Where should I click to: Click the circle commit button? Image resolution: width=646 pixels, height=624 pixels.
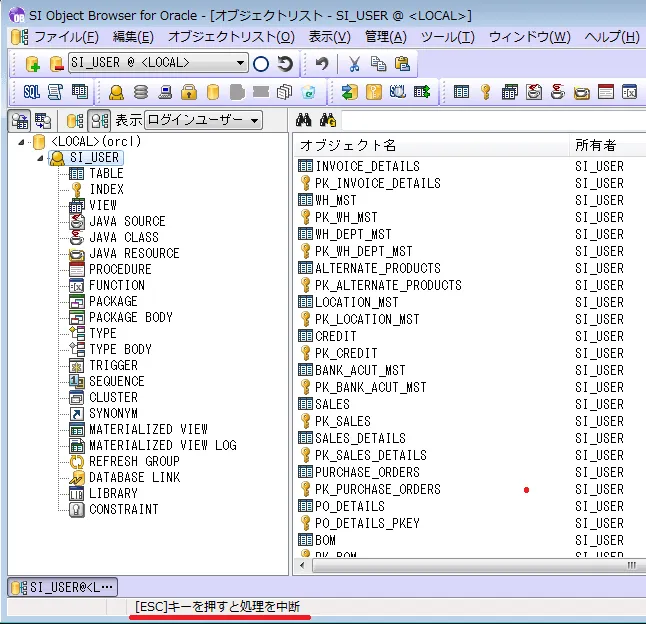click(x=261, y=64)
